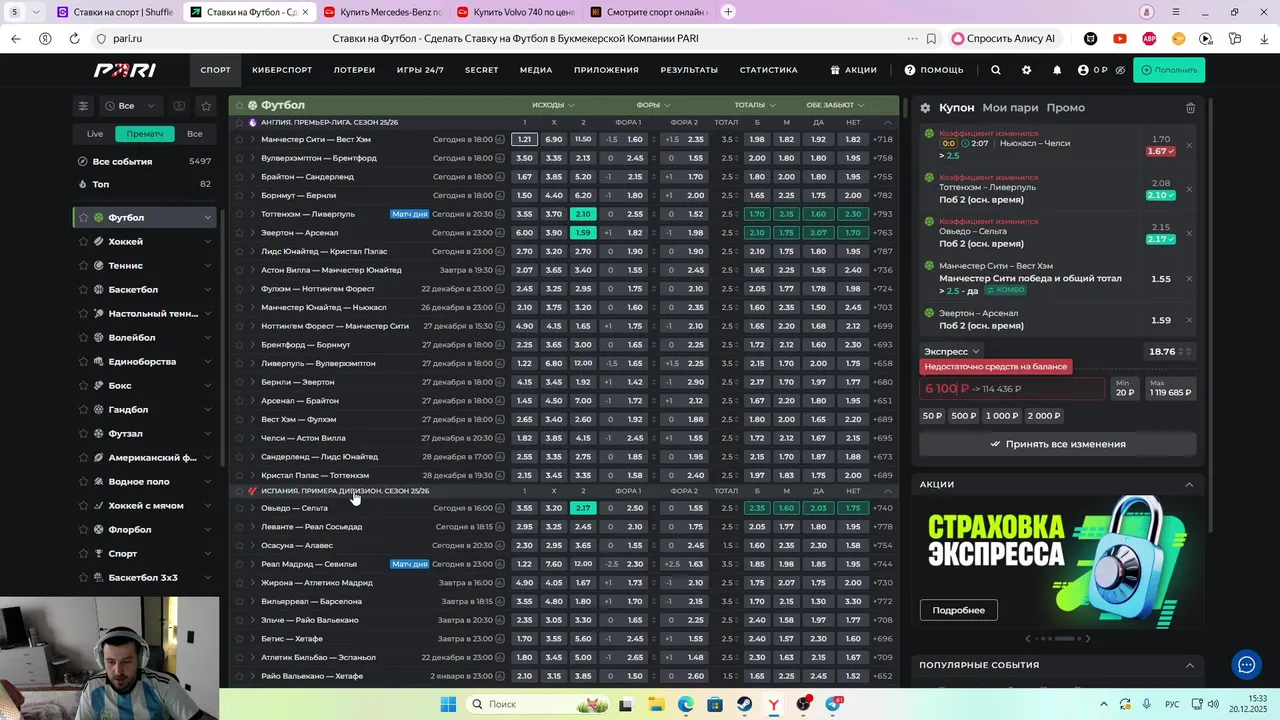The image size is (1280, 720).
Task: Remove Ньюкасл – Челси bet from coupon
Action: click(1189, 145)
